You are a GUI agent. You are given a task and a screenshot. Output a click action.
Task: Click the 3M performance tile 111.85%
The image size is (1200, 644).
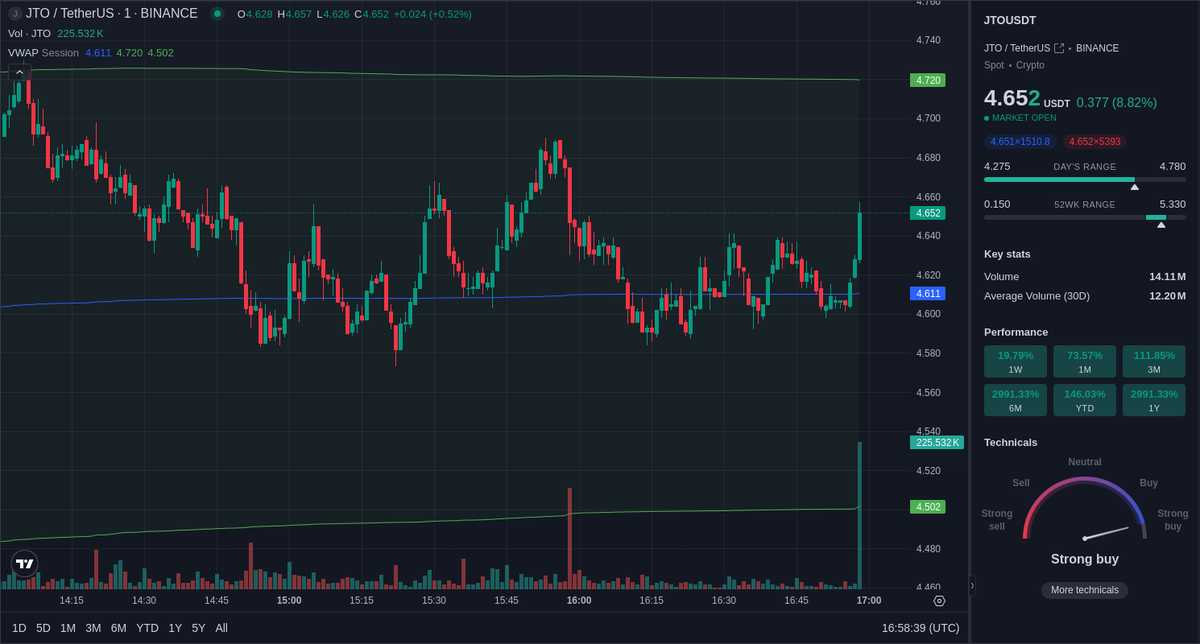click(1154, 361)
